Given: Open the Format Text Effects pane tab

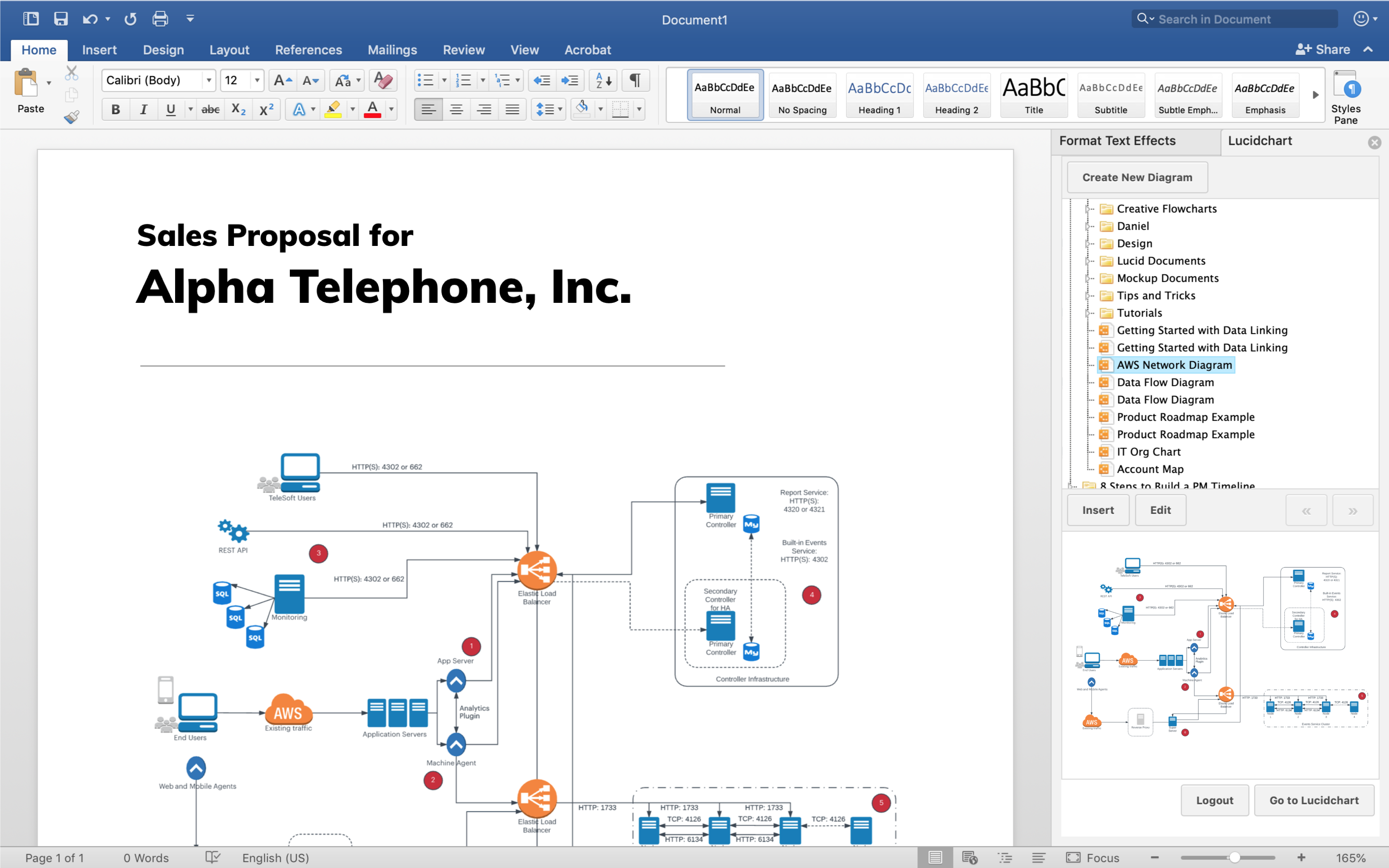Looking at the screenshot, I should (x=1117, y=141).
